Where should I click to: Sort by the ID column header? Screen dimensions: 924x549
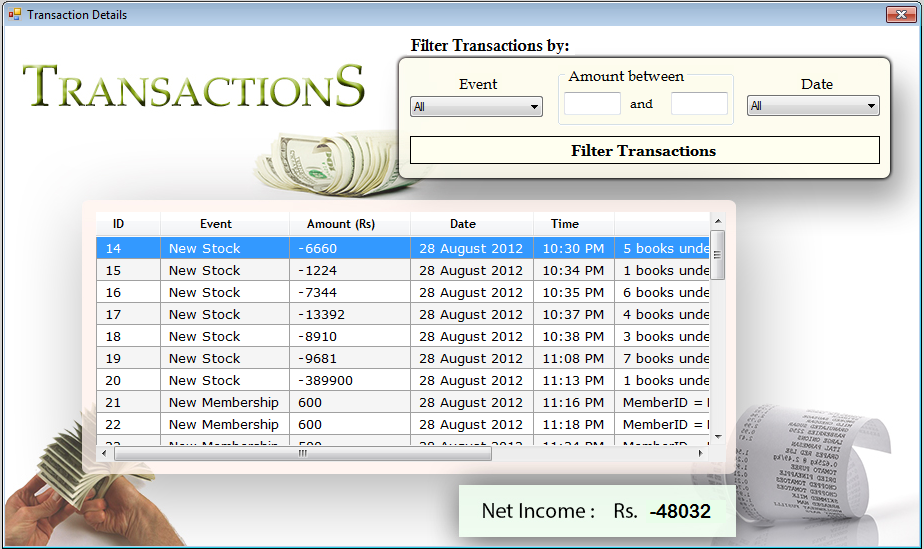tap(119, 224)
